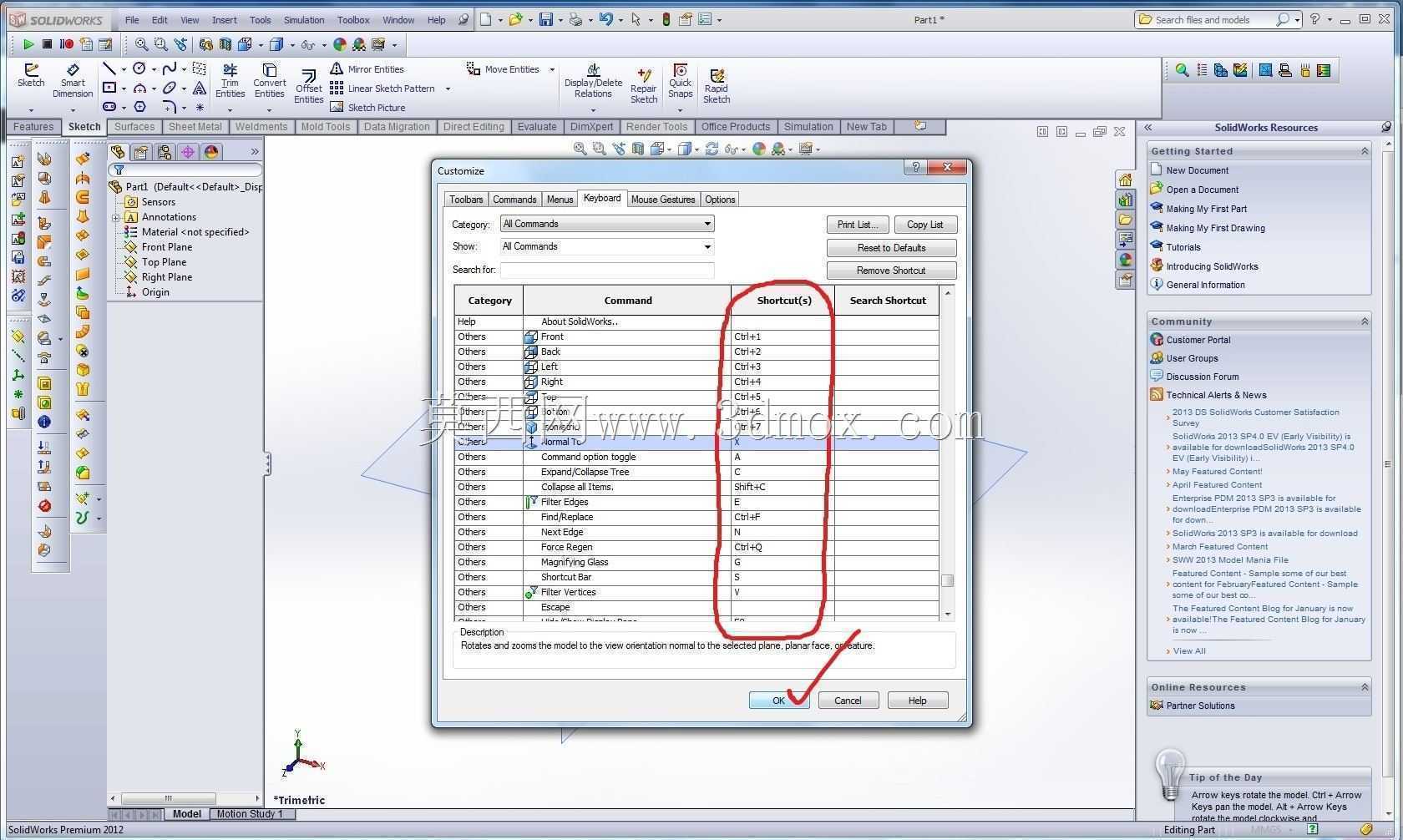Click OK in the Customize dialog
The width and height of the screenshot is (1403, 840).
[778, 701]
